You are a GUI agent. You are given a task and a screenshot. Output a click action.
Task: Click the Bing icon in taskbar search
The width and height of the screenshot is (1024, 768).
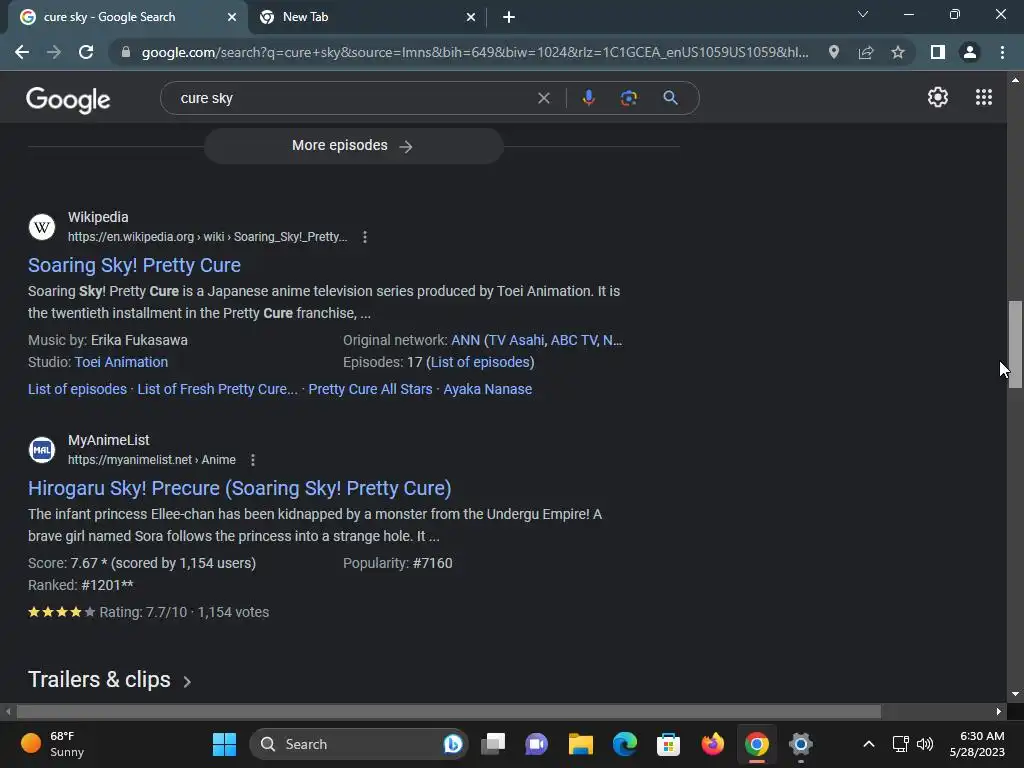pos(453,744)
